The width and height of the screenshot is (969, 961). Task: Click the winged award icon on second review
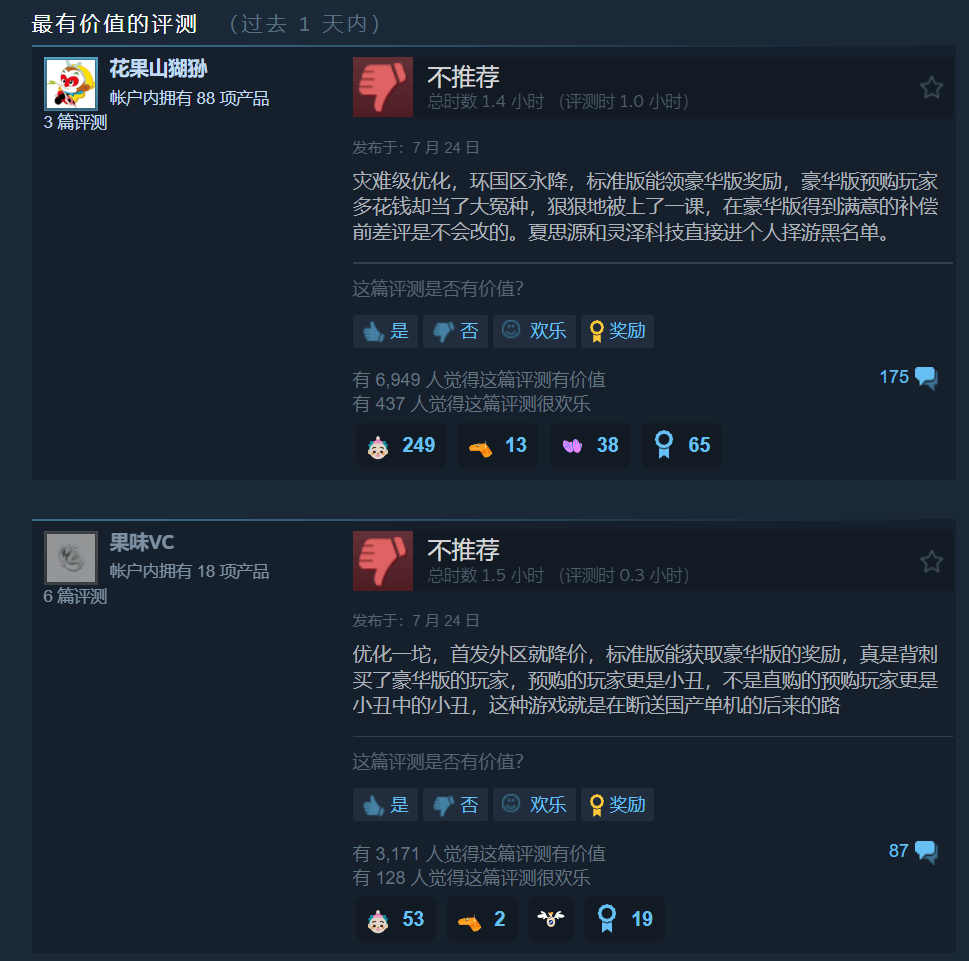[x=550, y=919]
